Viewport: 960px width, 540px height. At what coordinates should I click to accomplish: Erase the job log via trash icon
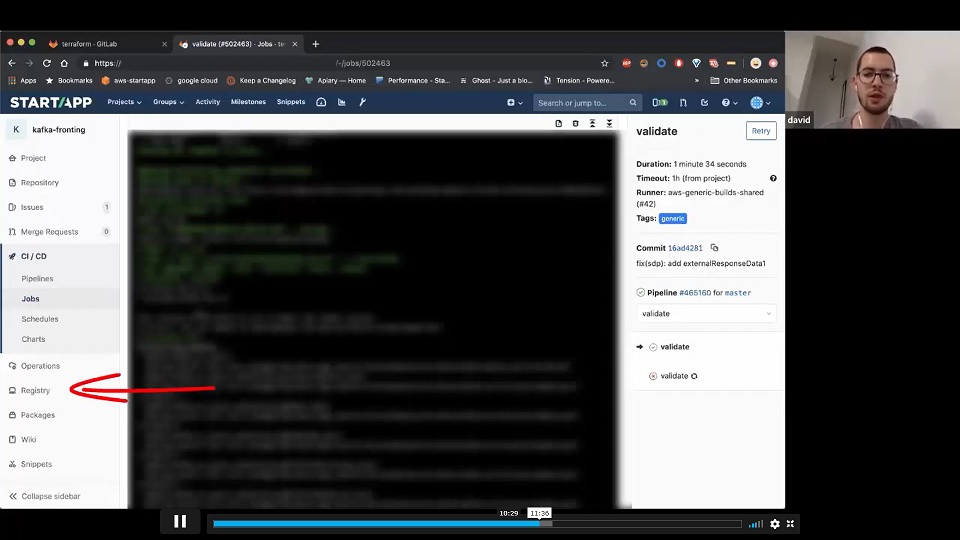(x=575, y=124)
